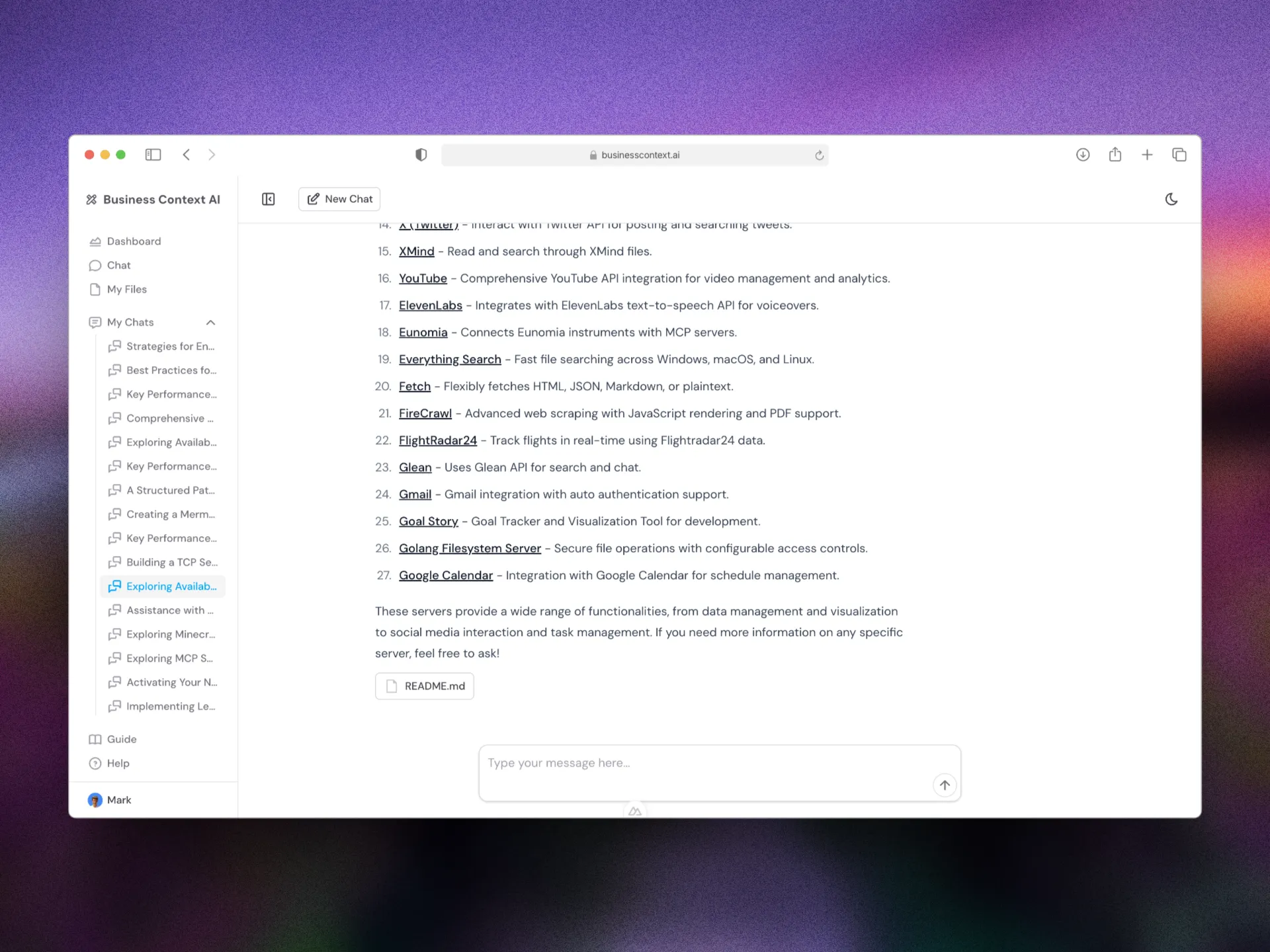Open the browser downloads icon

click(1083, 155)
